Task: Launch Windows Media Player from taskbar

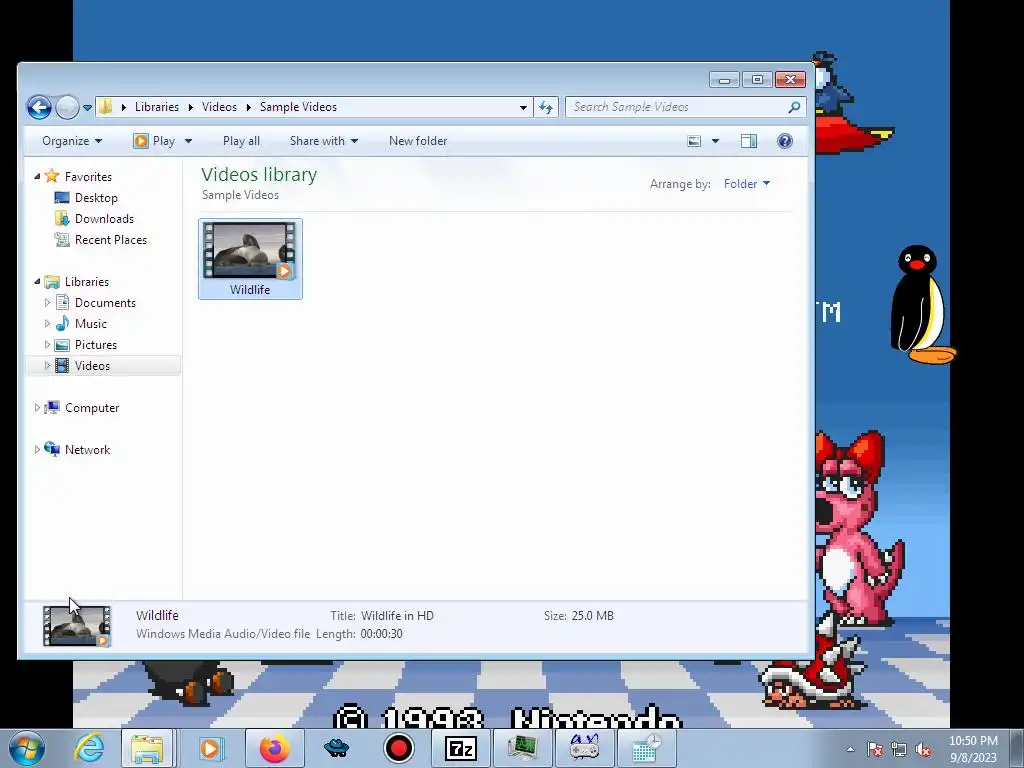Action: coord(210,748)
